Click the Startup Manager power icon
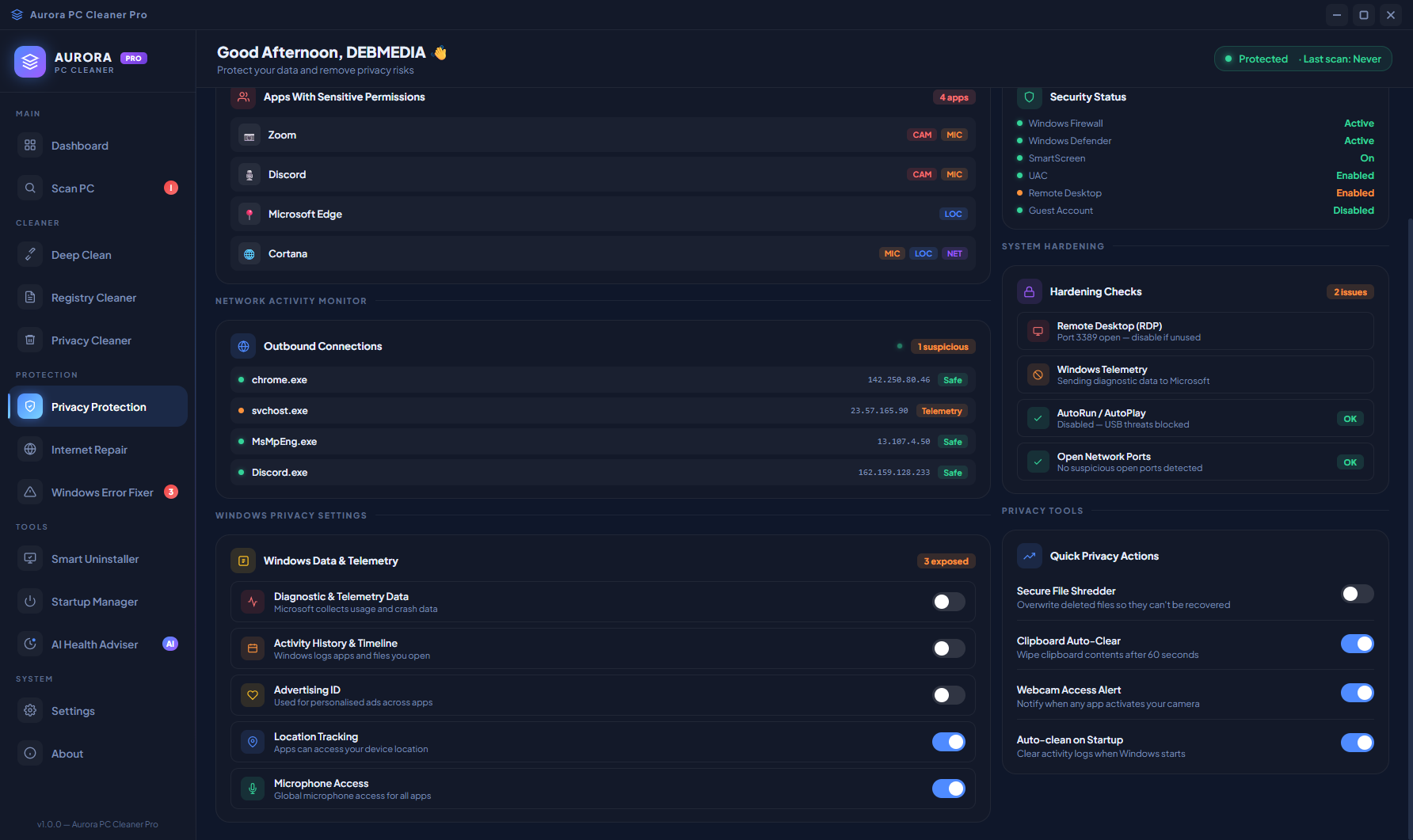Image resolution: width=1413 pixels, height=840 pixels. pyautogui.click(x=30, y=601)
